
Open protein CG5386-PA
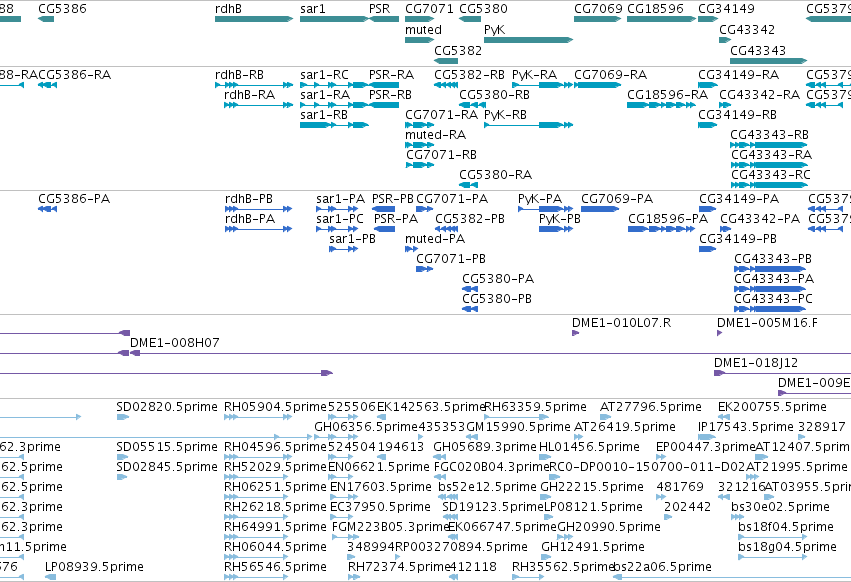[x=74, y=199]
